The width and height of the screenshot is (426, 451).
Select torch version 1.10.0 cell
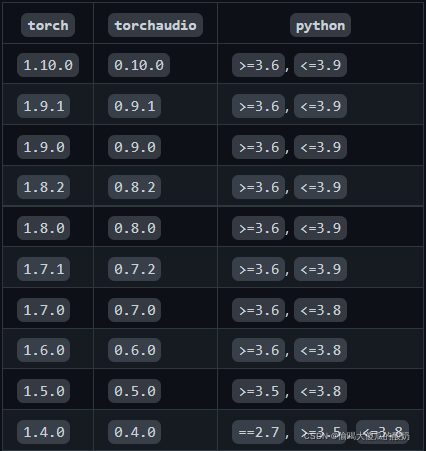click(x=48, y=65)
